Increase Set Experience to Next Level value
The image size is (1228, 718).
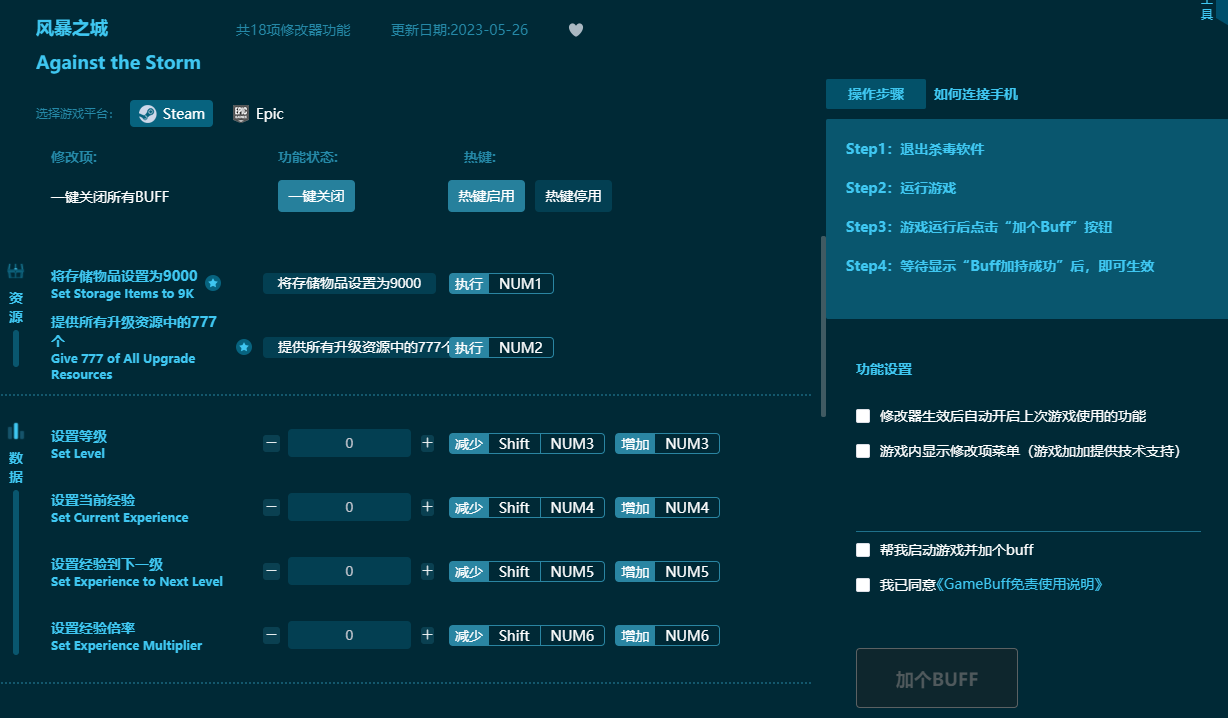[x=427, y=571]
